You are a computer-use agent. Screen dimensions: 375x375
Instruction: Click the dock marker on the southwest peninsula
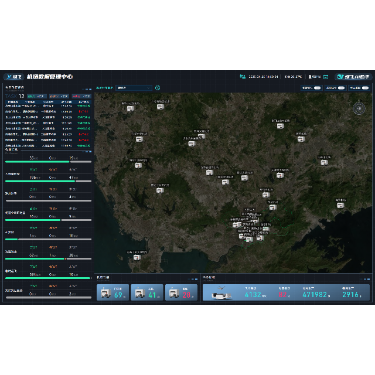click(137, 257)
